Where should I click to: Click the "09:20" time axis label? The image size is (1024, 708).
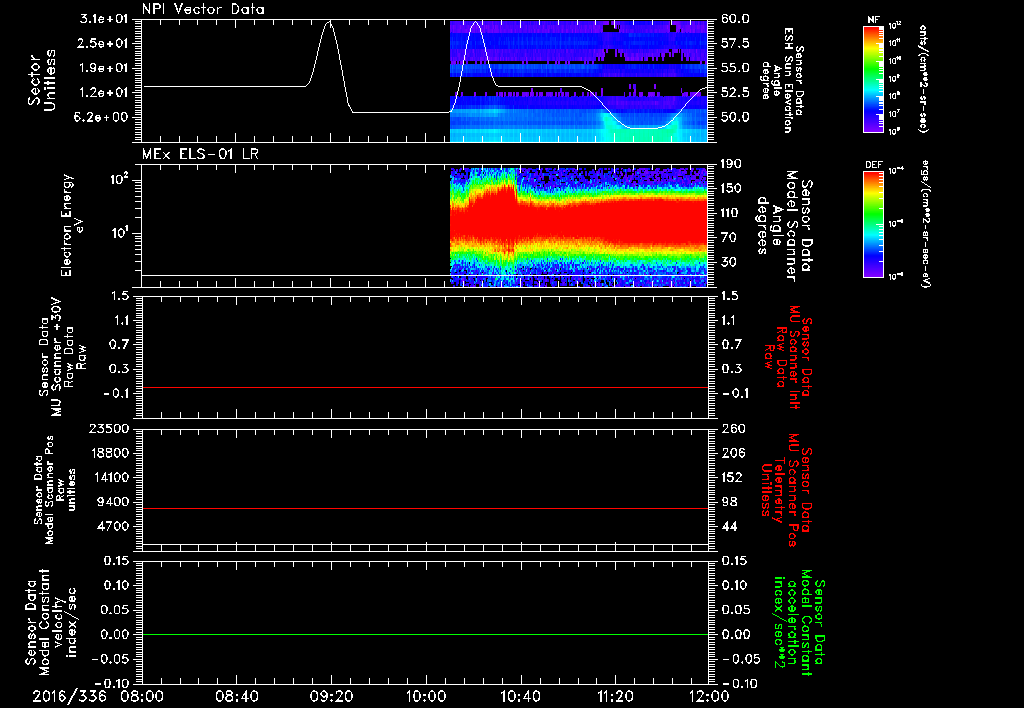point(332,696)
